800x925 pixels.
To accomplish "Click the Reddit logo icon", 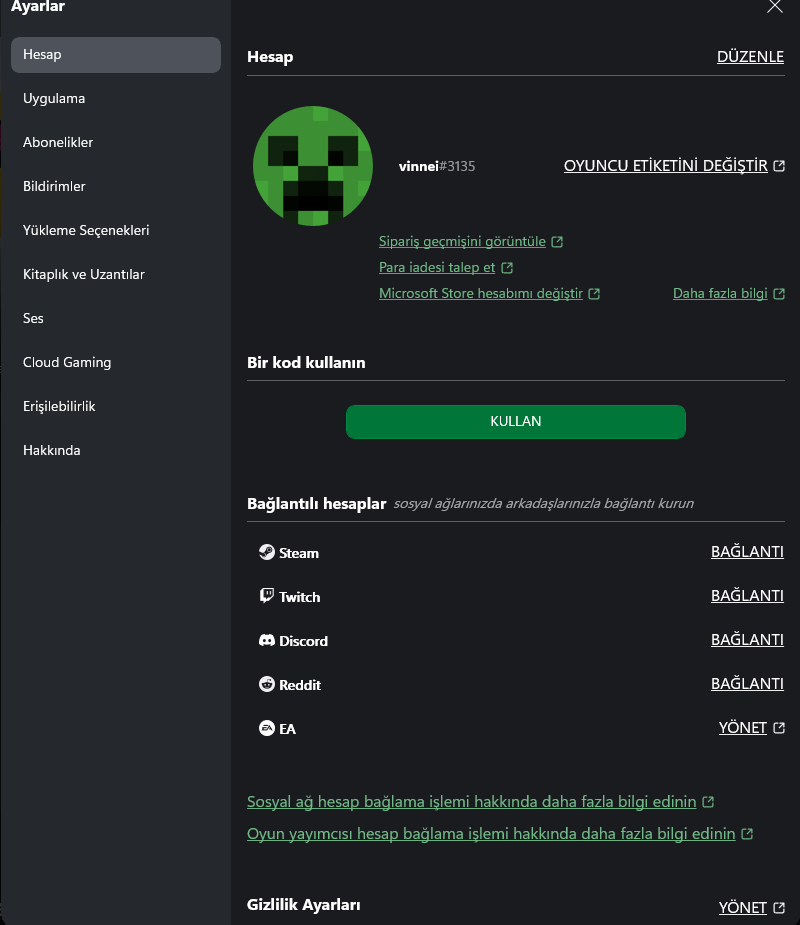I will (x=267, y=684).
